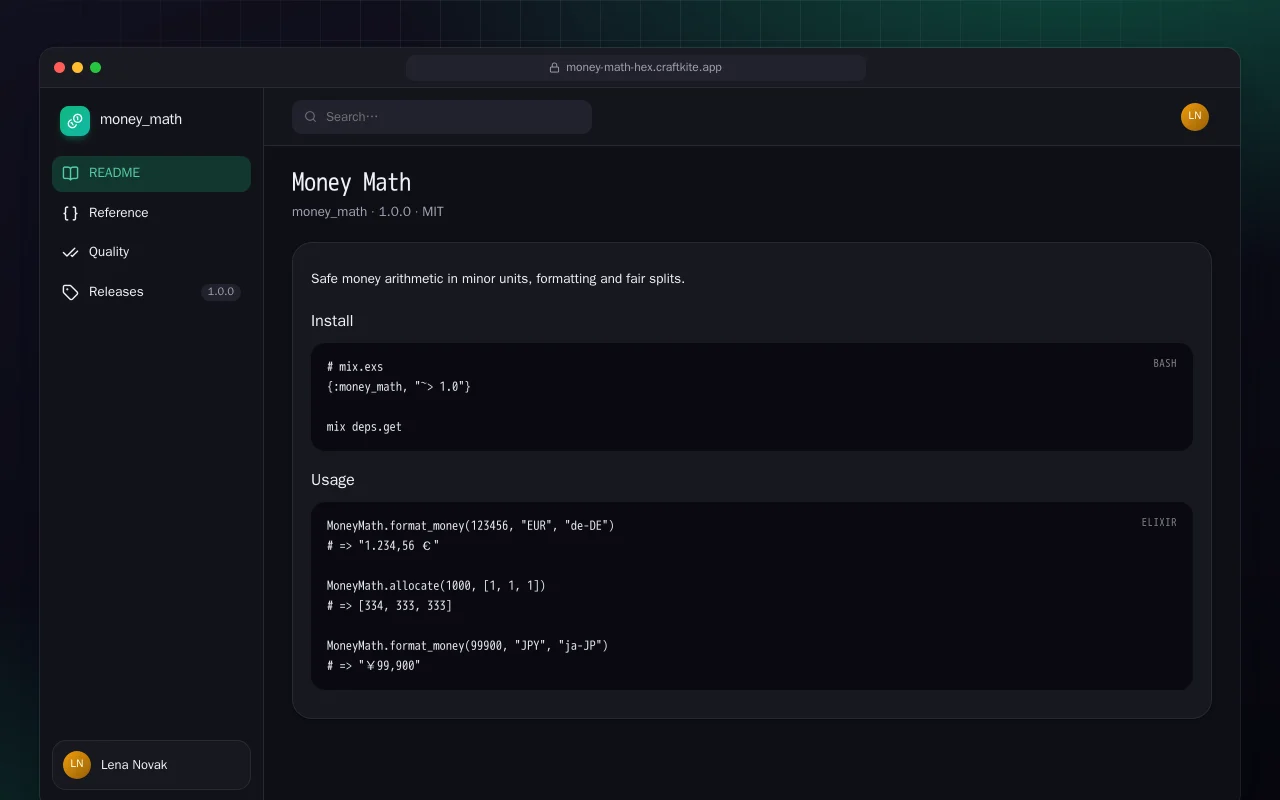Click the Usage heading
The height and width of the screenshot is (800, 1280).
coord(333,480)
